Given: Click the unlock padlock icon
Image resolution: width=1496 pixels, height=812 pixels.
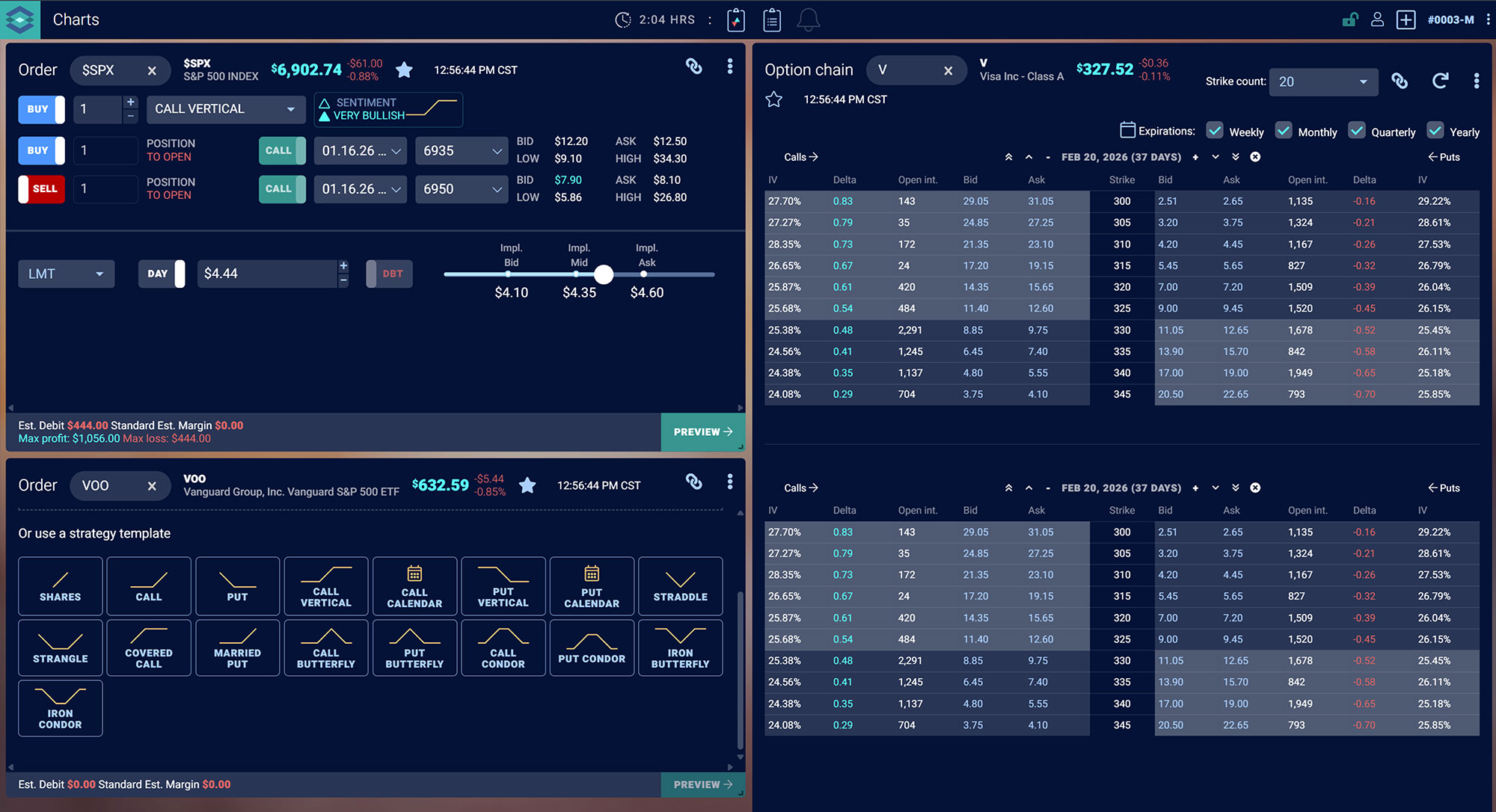Looking at the screenshot, I should [x=1350, y=20].
